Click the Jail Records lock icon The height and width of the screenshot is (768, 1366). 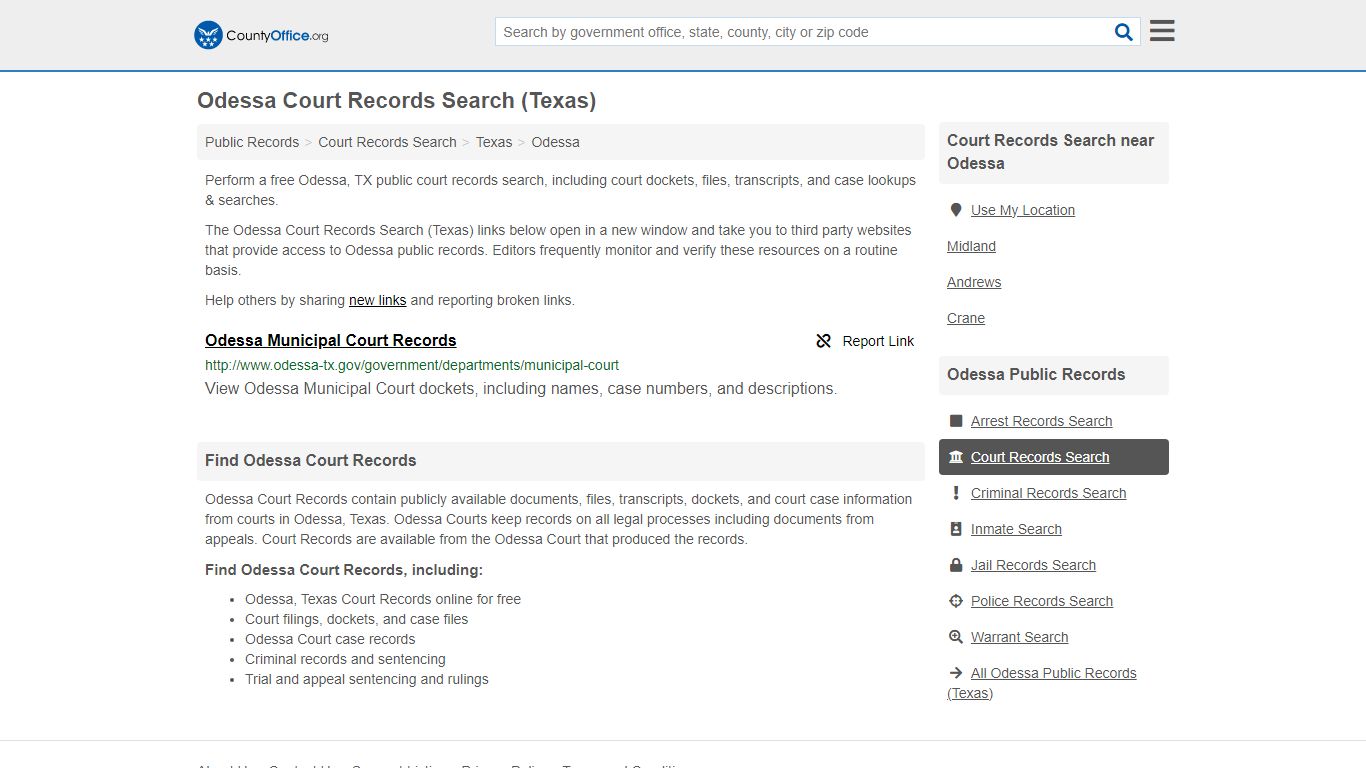click(x=956, y=565)
